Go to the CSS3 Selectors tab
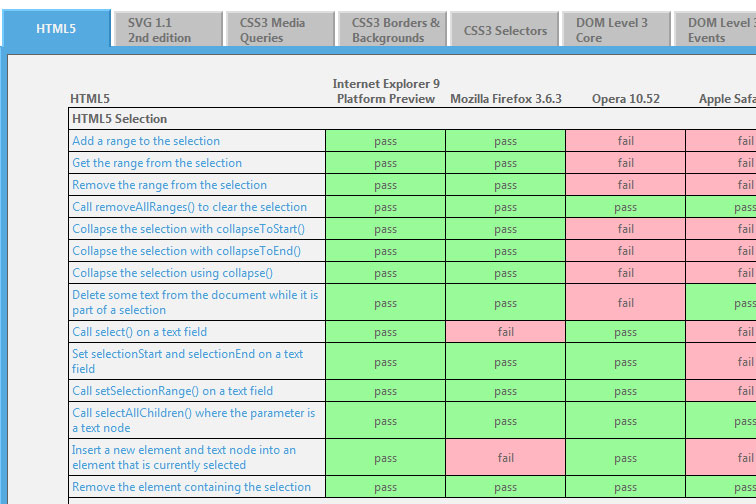This screenshot has width=756, height=504. [x=504, y=30]
